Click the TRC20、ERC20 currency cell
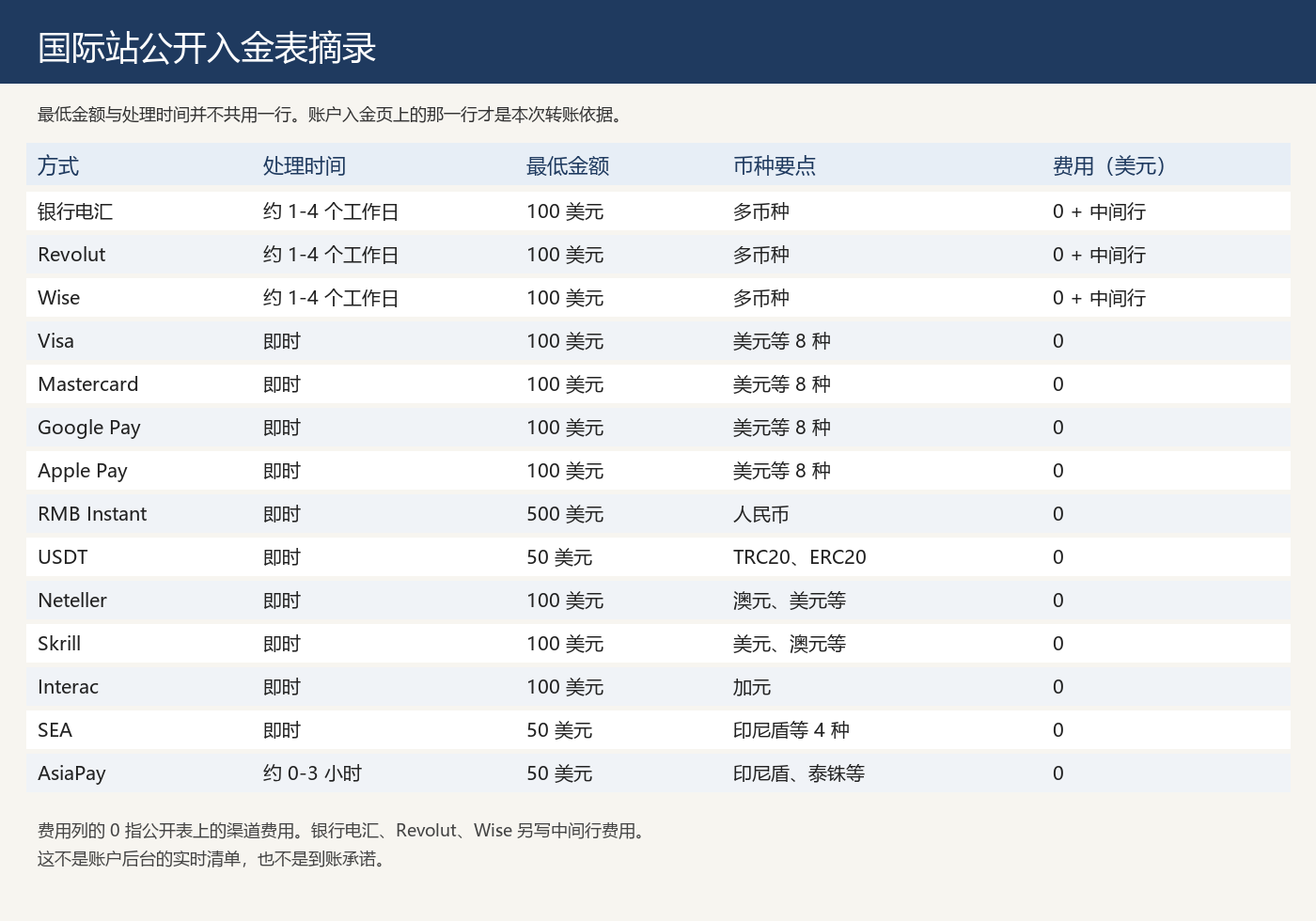The height and width of the screenshot is (921, 1316). point(800,557)
